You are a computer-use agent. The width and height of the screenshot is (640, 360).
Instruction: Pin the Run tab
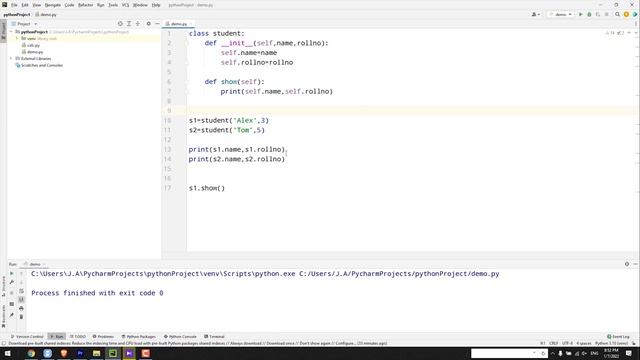coord(11,315)
